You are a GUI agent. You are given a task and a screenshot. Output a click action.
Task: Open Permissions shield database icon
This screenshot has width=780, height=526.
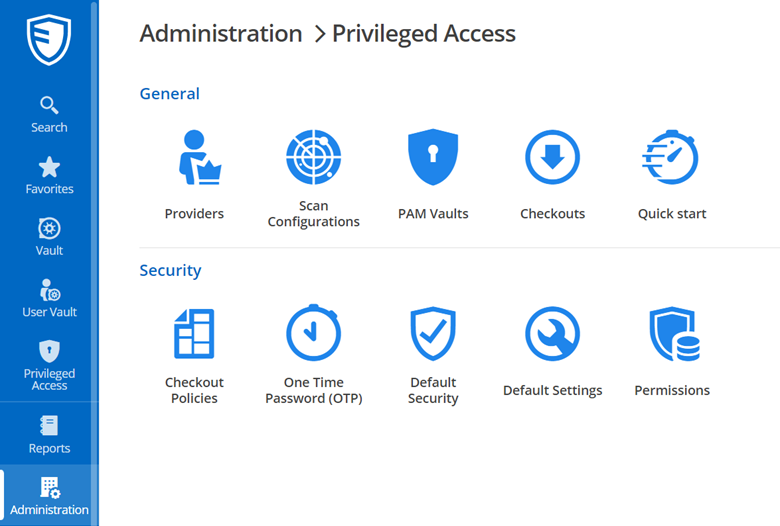pos(672,334)
